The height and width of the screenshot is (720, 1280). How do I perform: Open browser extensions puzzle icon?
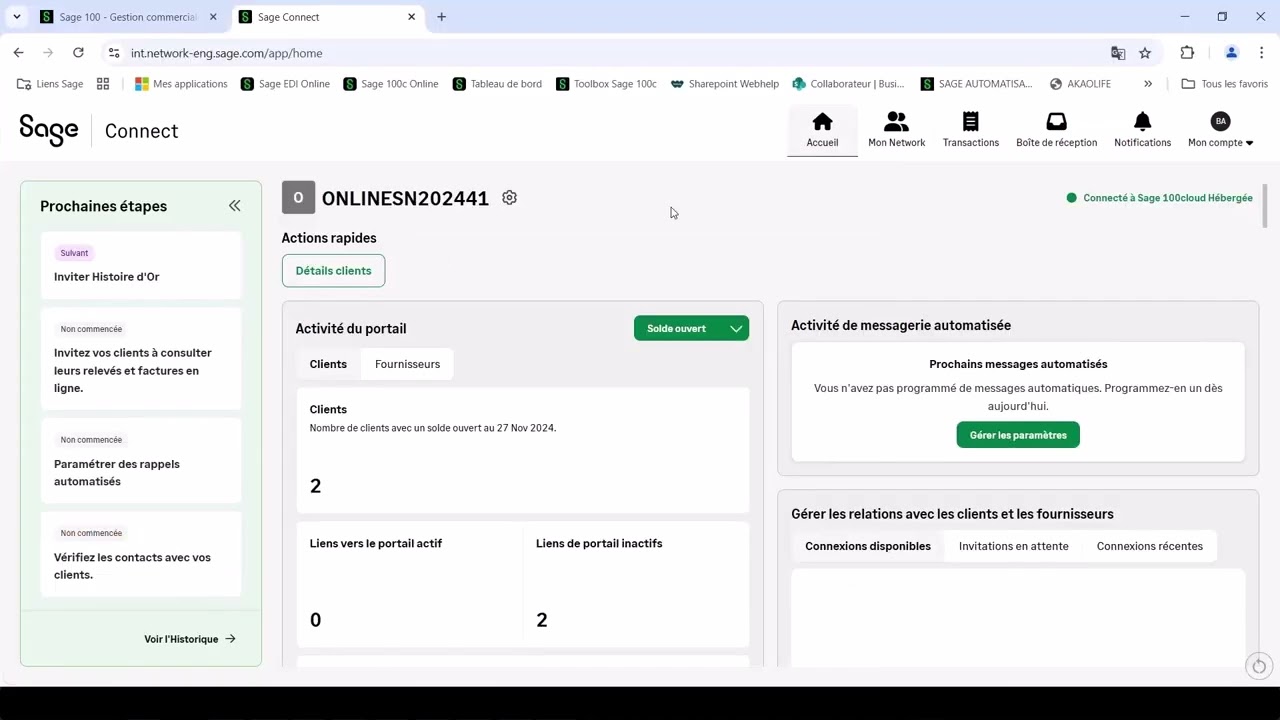click(x=1187, y=53)
